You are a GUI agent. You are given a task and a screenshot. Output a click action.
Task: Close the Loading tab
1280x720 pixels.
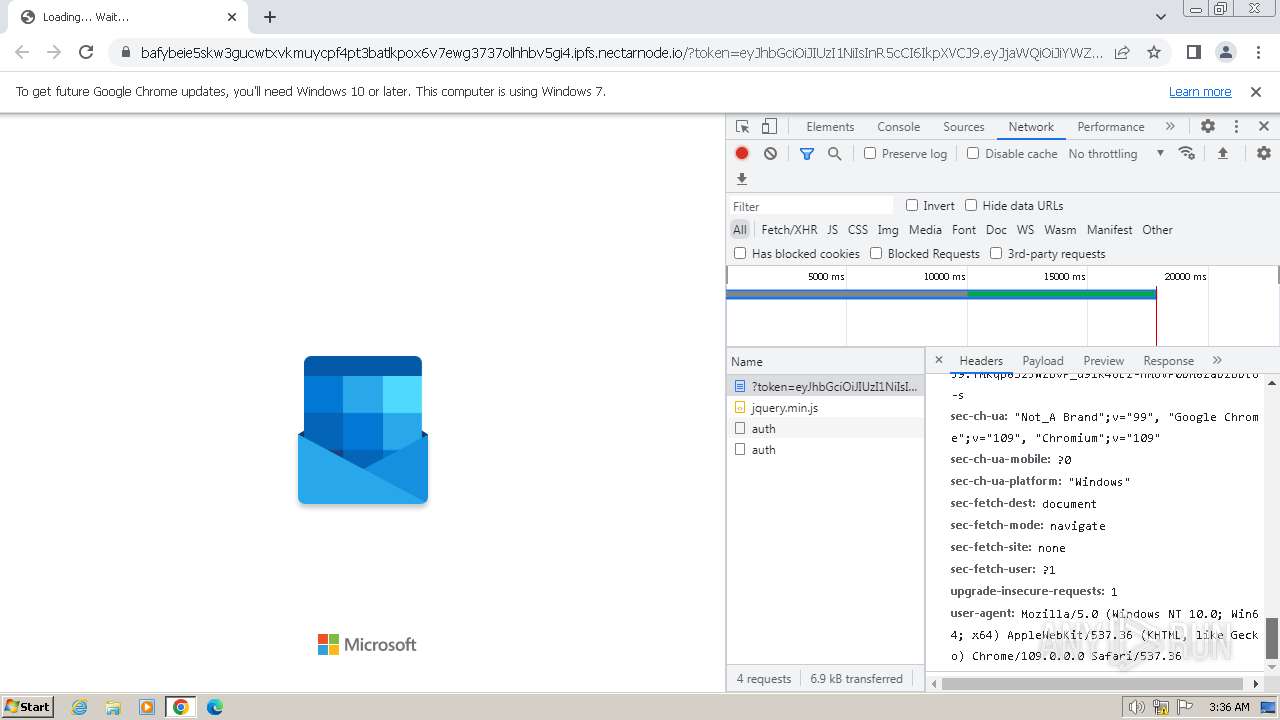tap(232, 17)
